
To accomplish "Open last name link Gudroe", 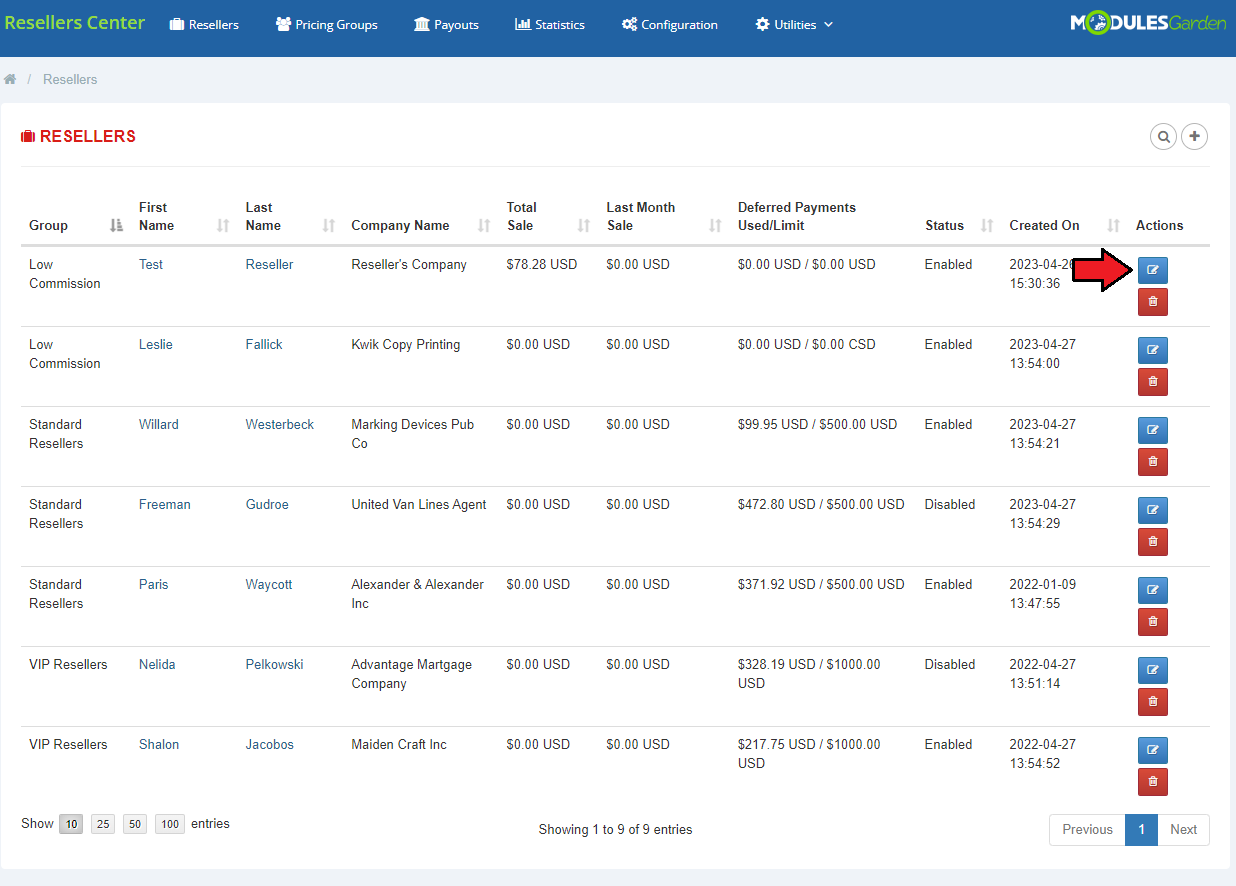I will click(x=267, y=504).
